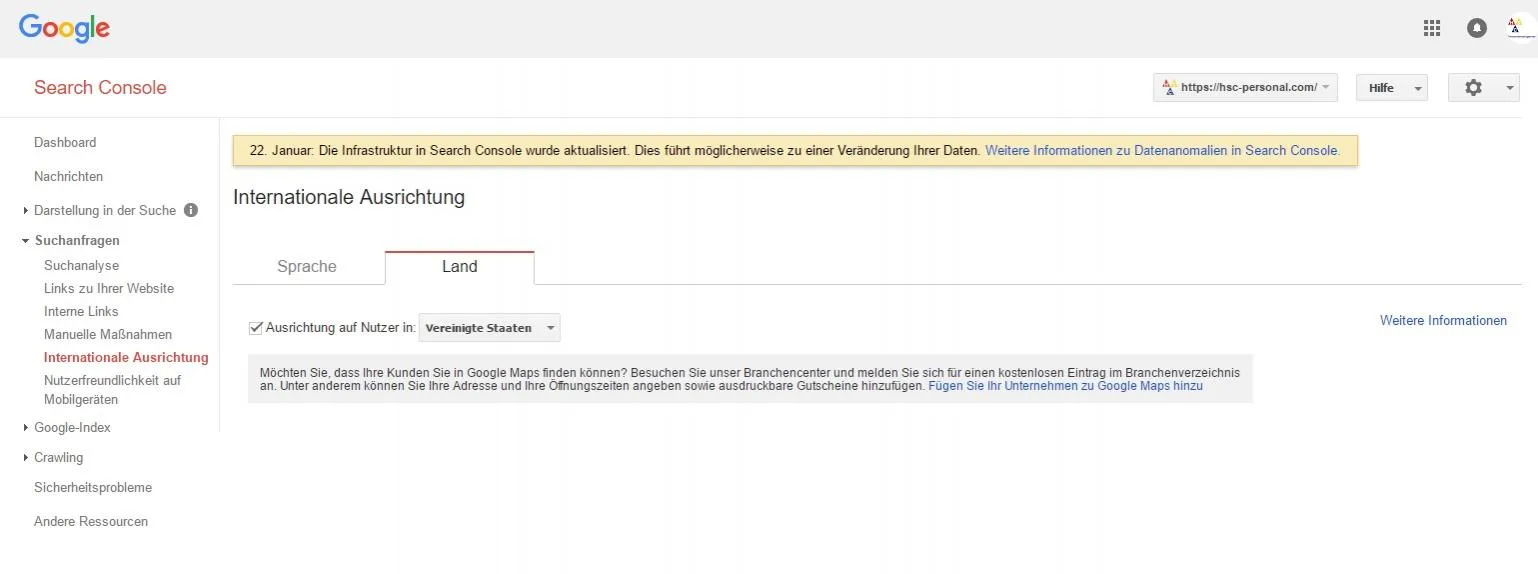This screenshot has height=574, width=1538.
Task: Click the Search Console title link
Action: point(100,87)
